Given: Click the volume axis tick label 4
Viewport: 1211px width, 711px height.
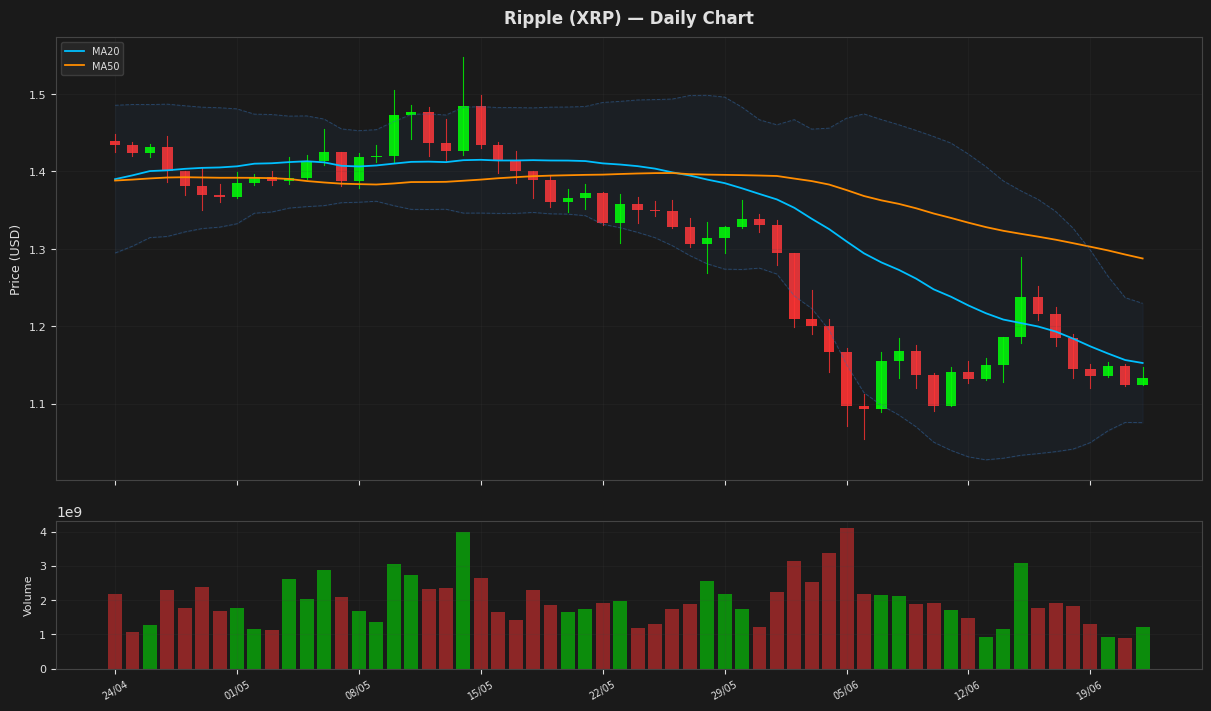Looking at the screenshot, I should point(44,532).
